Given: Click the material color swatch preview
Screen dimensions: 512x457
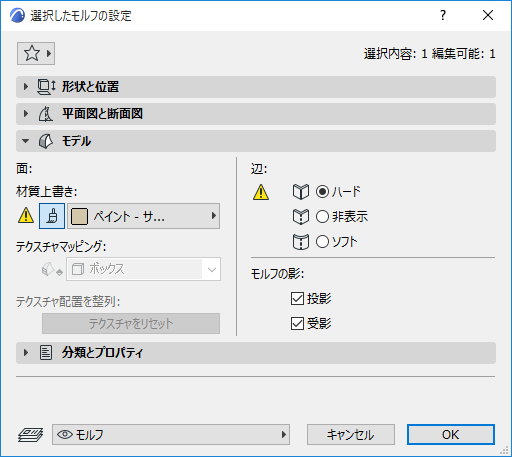Looking at the screenshot, I should coord(79,216).
